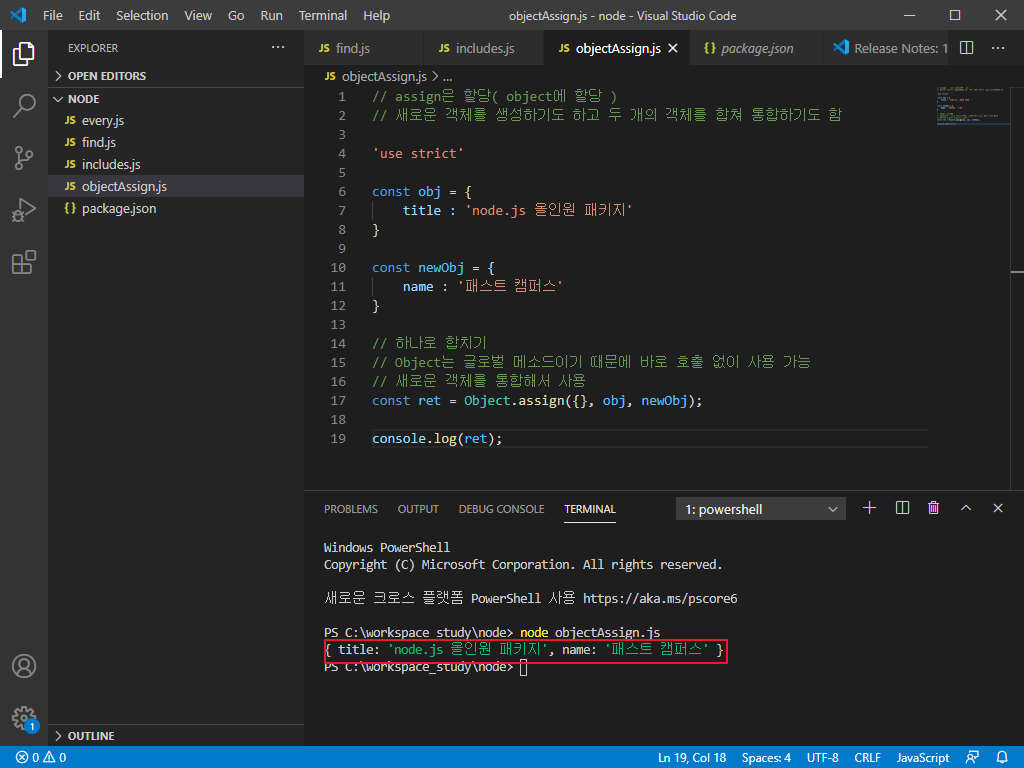
Task: Click the terminal prompt input cursor
Action: [523, 667]
